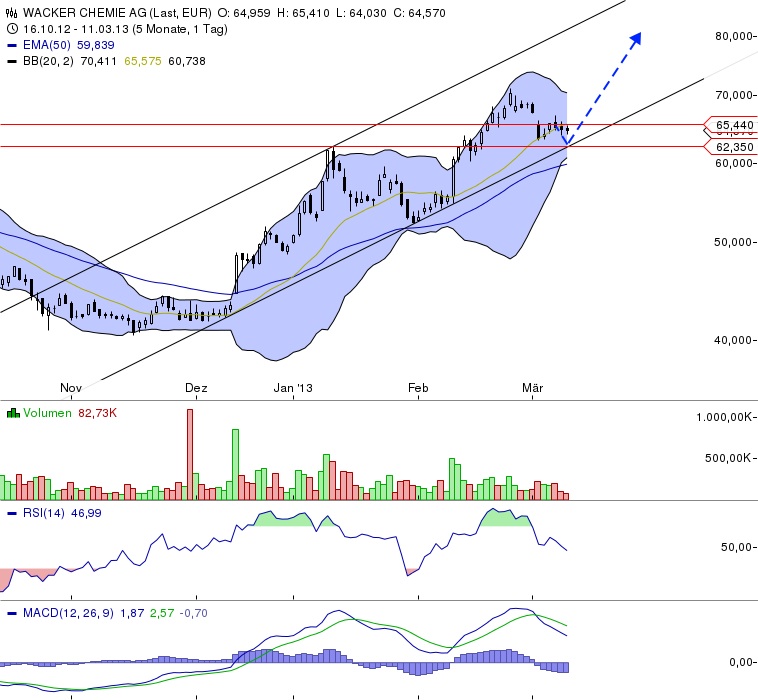Click the Dez label on time axis
758x700 pixels.
point(196,388)
